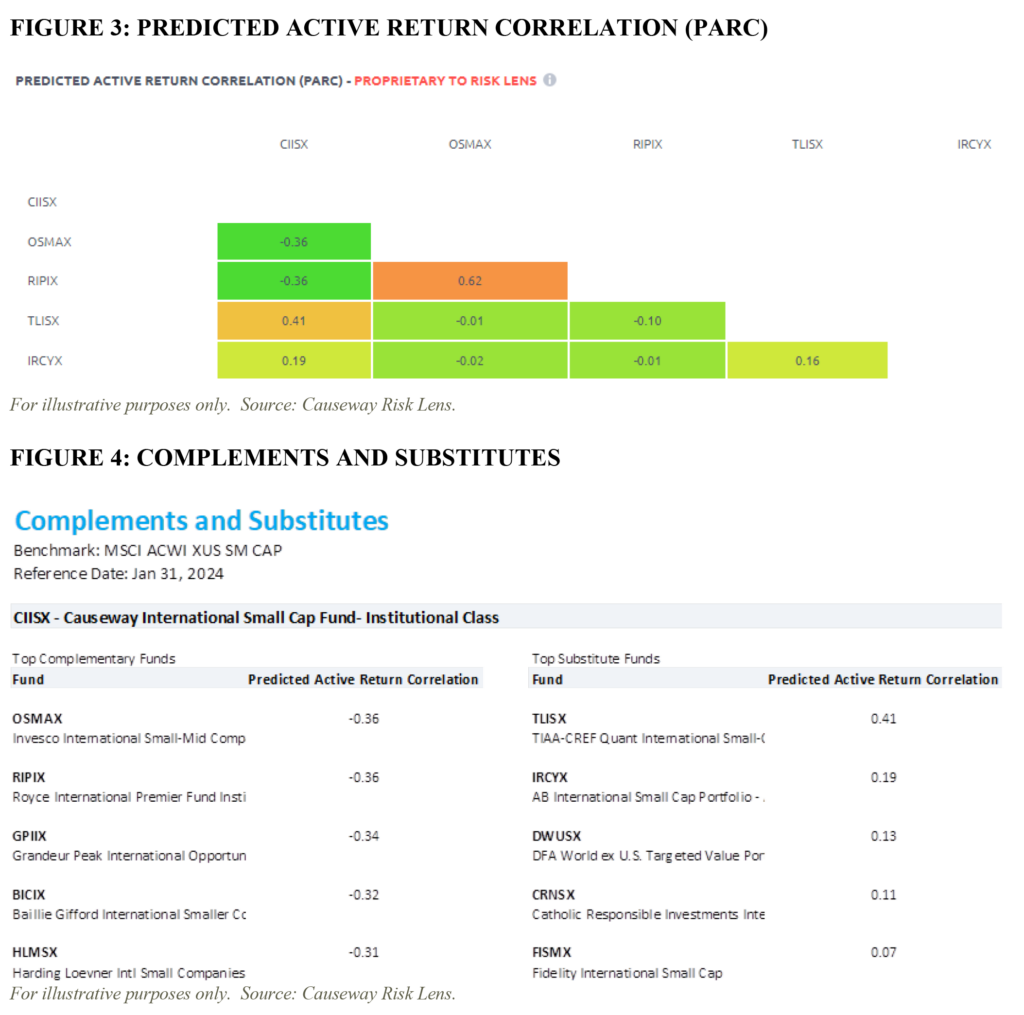This screenshot has height=1015, width=1024.
Task: Click the DFA World ex U.S. Targeted Value name
Action: point(648,856)
